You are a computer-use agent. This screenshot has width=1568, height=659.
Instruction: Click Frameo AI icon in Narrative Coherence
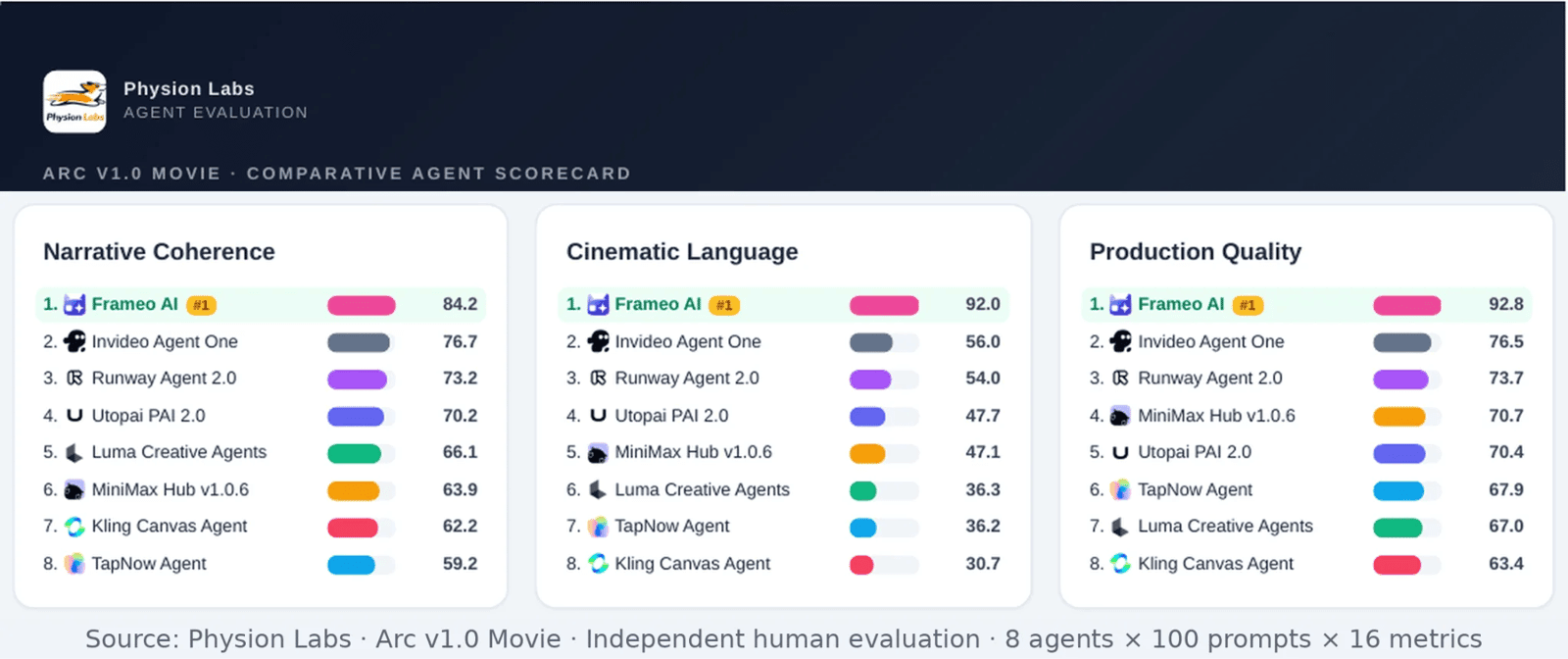74,305
